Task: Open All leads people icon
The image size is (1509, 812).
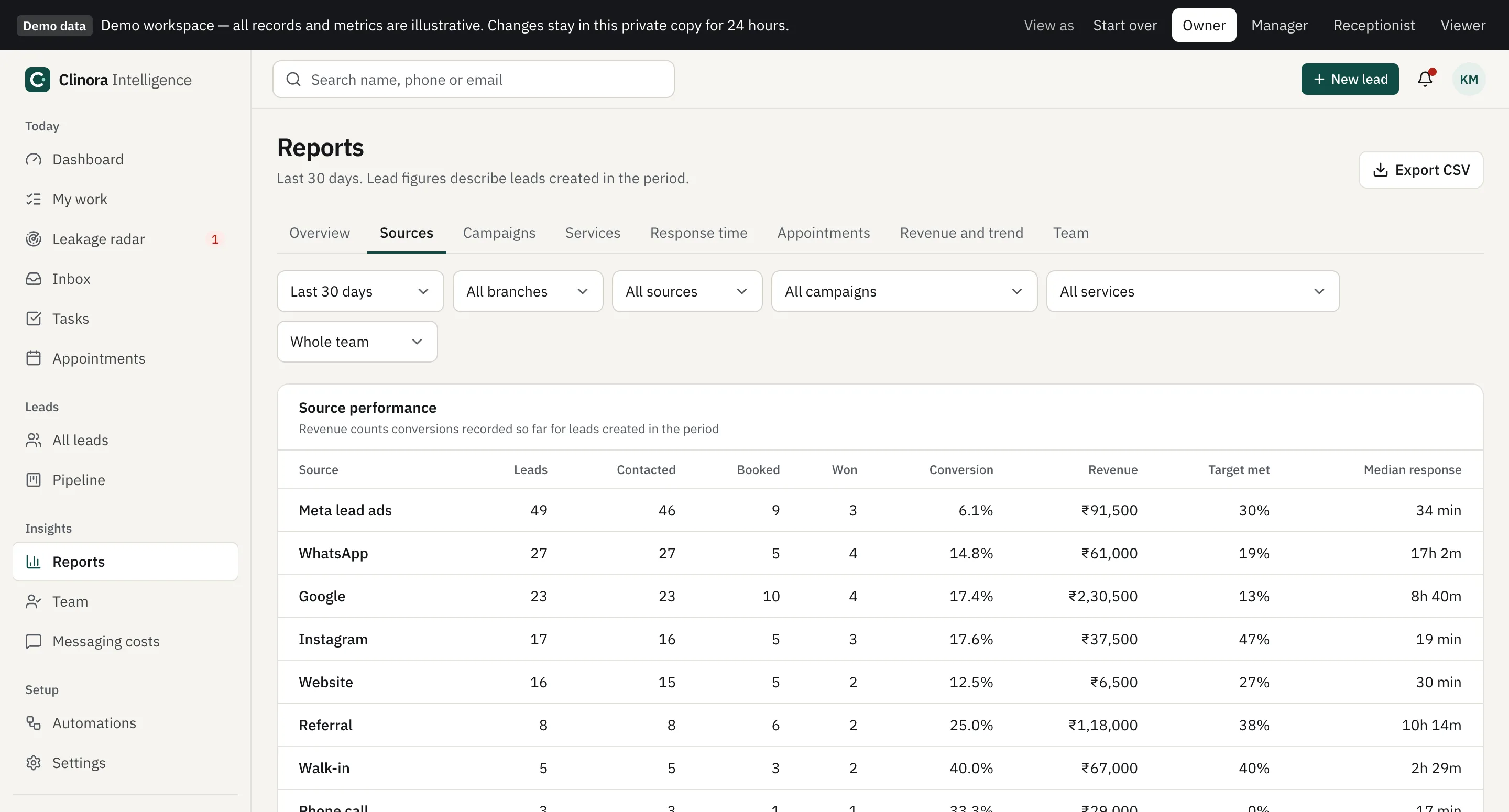Action: pos(34,440)
